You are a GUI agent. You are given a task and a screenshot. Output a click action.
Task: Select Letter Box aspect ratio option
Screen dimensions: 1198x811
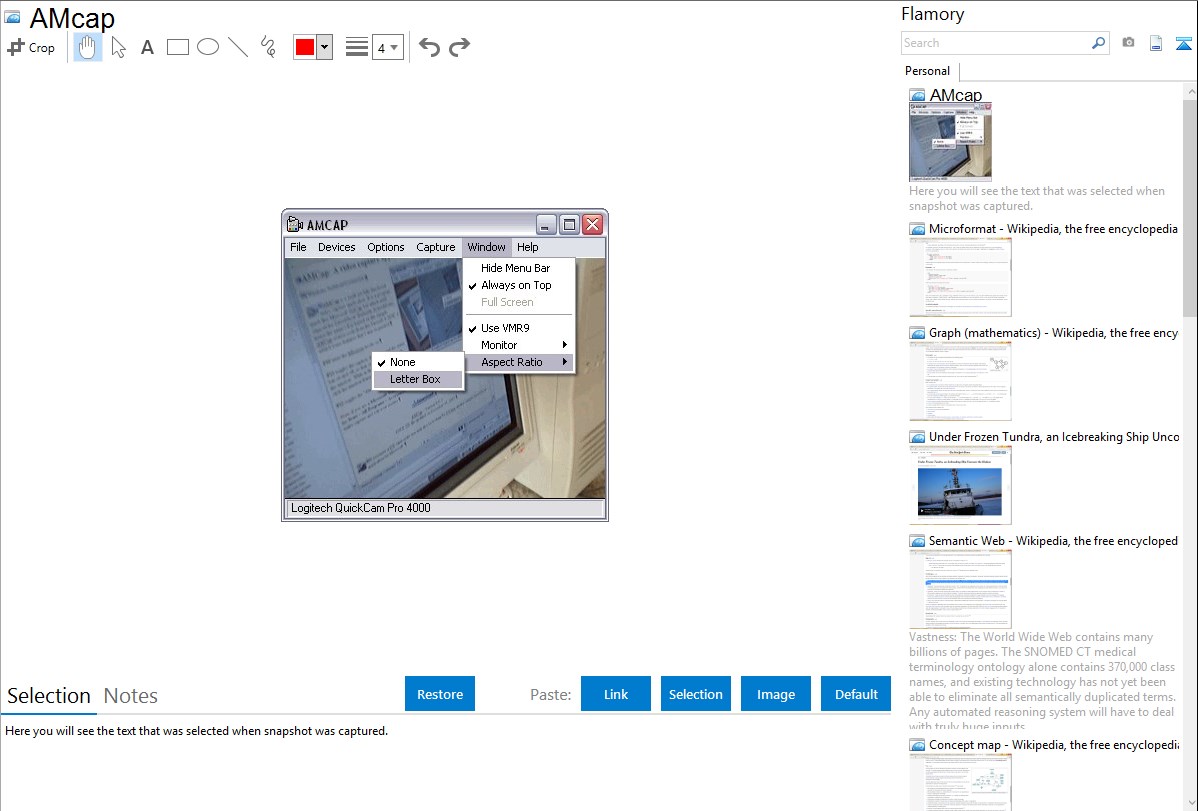417,379
